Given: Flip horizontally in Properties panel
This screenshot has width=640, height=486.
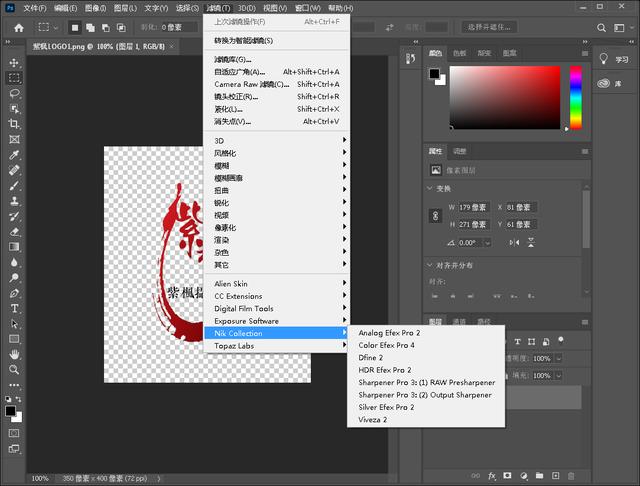Looking at the screenshot, I should 514,243.
